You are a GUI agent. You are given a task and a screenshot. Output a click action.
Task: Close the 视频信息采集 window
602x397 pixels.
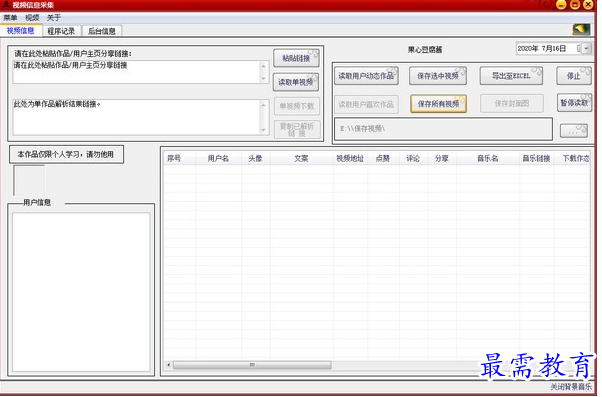pos(588,5)
